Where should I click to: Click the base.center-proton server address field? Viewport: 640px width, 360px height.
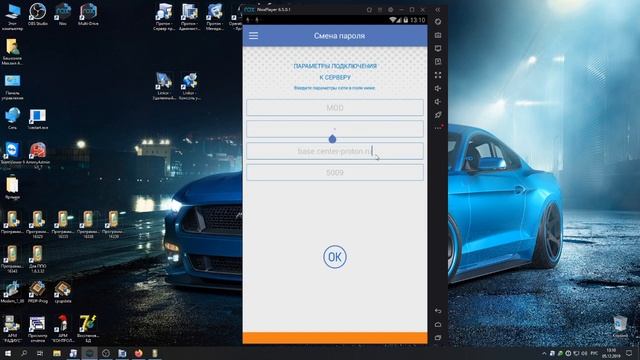click(x=335, y=151)
